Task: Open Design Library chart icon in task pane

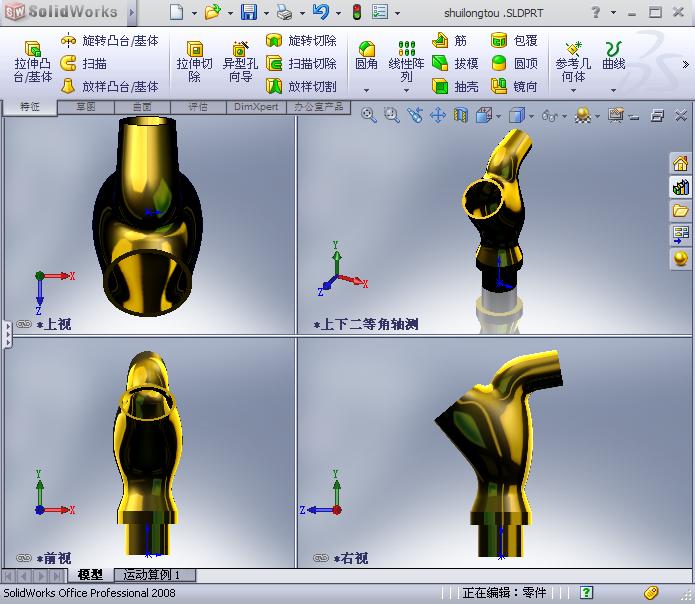Action: click(680, 187)
